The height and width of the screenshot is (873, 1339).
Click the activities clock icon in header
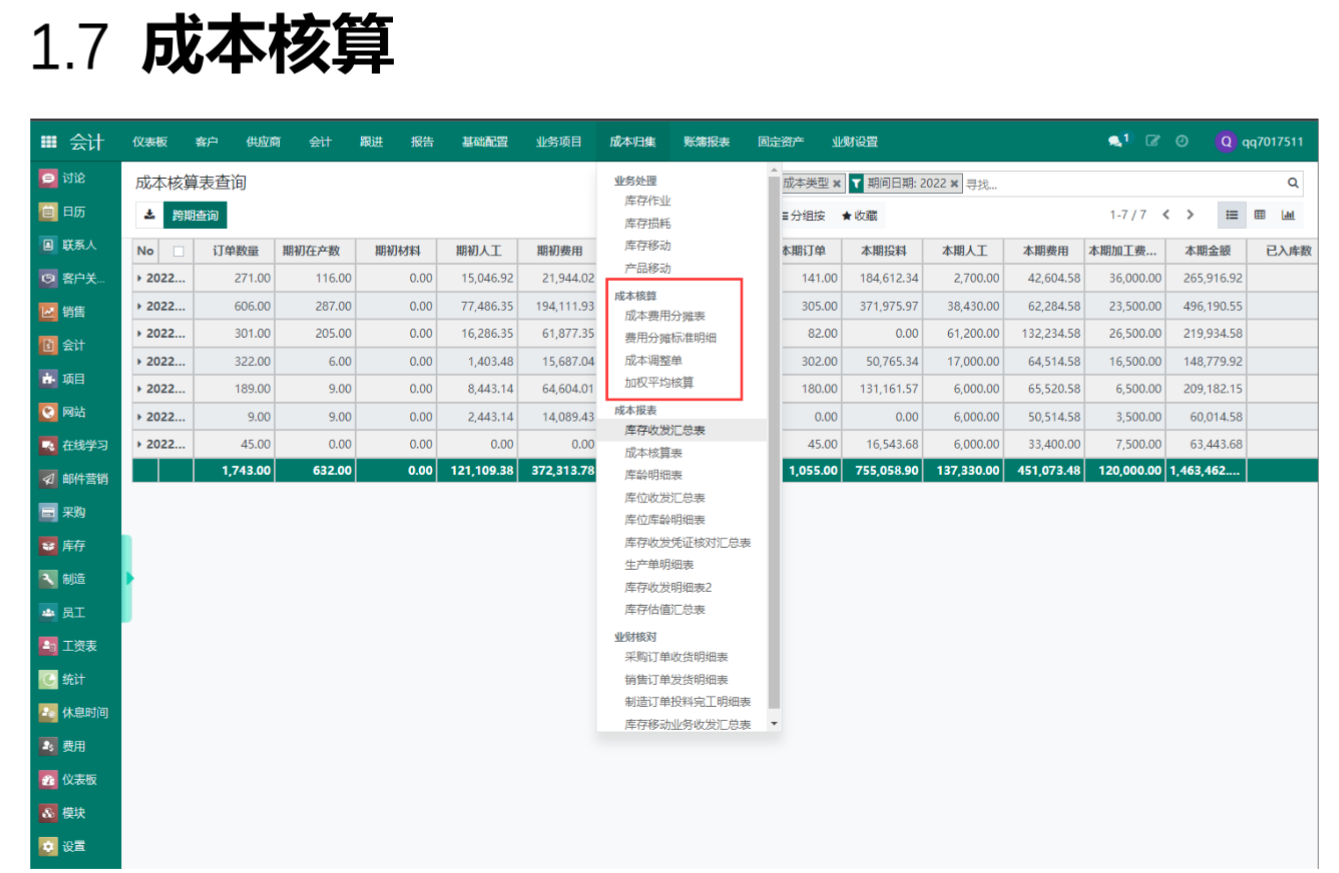[x=1182, y=142]
